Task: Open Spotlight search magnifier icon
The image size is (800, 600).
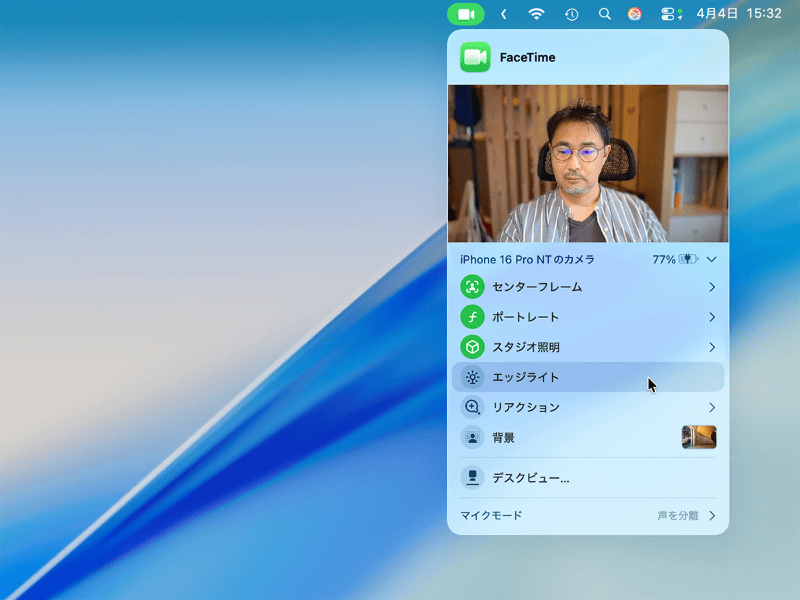Action: 605,14
